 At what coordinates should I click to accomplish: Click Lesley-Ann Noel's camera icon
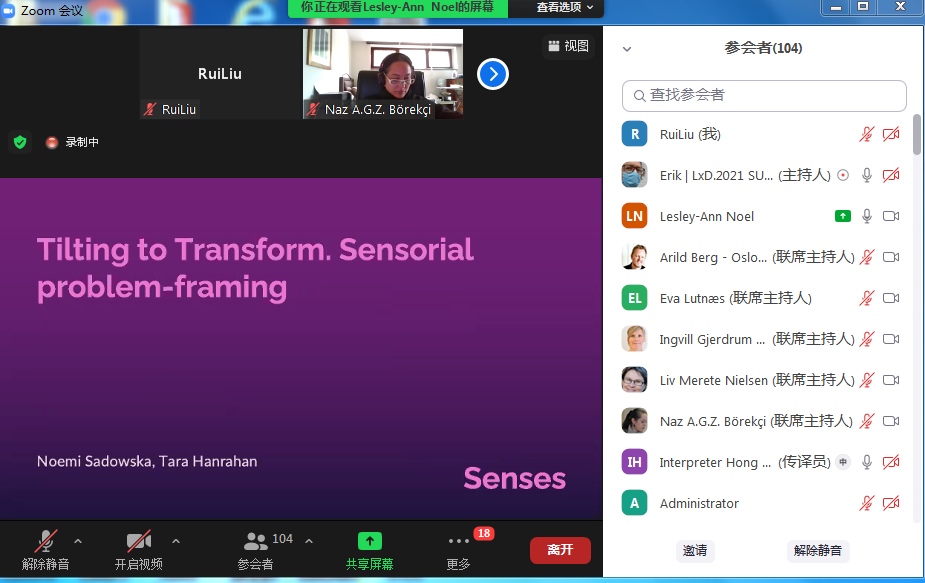click(891, 216)
